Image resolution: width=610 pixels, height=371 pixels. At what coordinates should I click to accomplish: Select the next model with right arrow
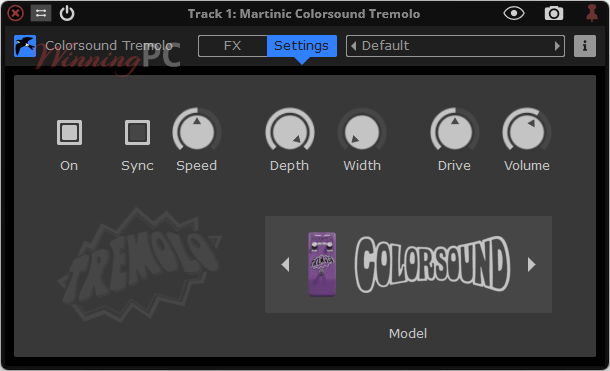coord(531,264)
